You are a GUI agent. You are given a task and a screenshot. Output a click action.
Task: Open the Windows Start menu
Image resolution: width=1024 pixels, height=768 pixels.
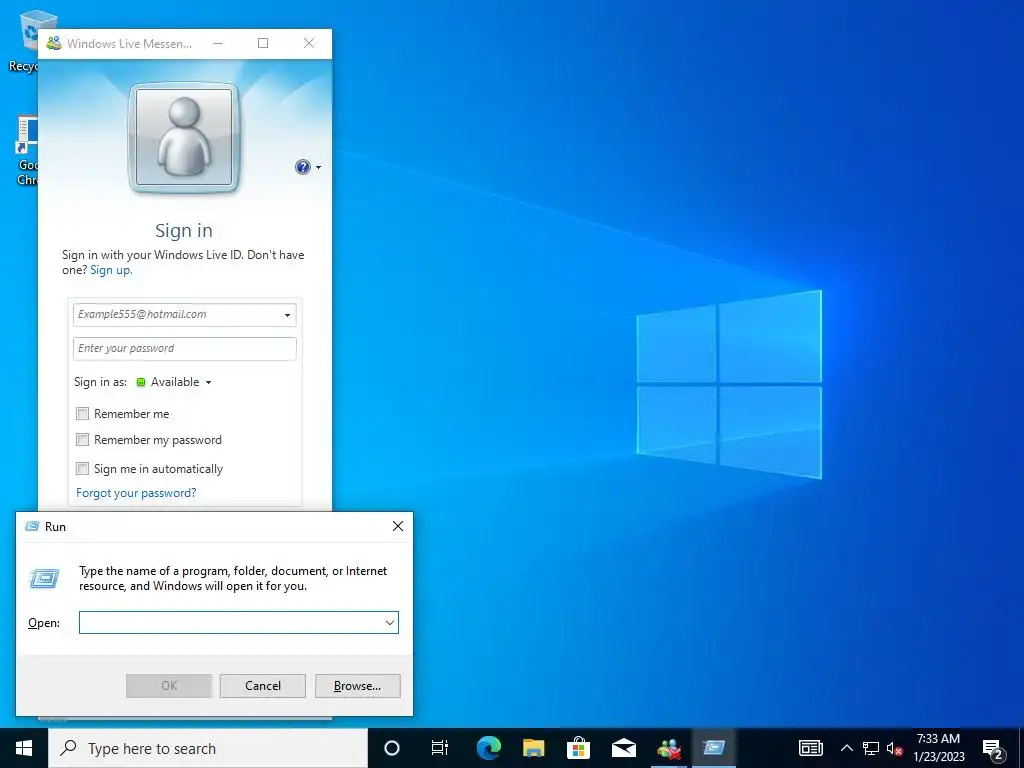24,748
